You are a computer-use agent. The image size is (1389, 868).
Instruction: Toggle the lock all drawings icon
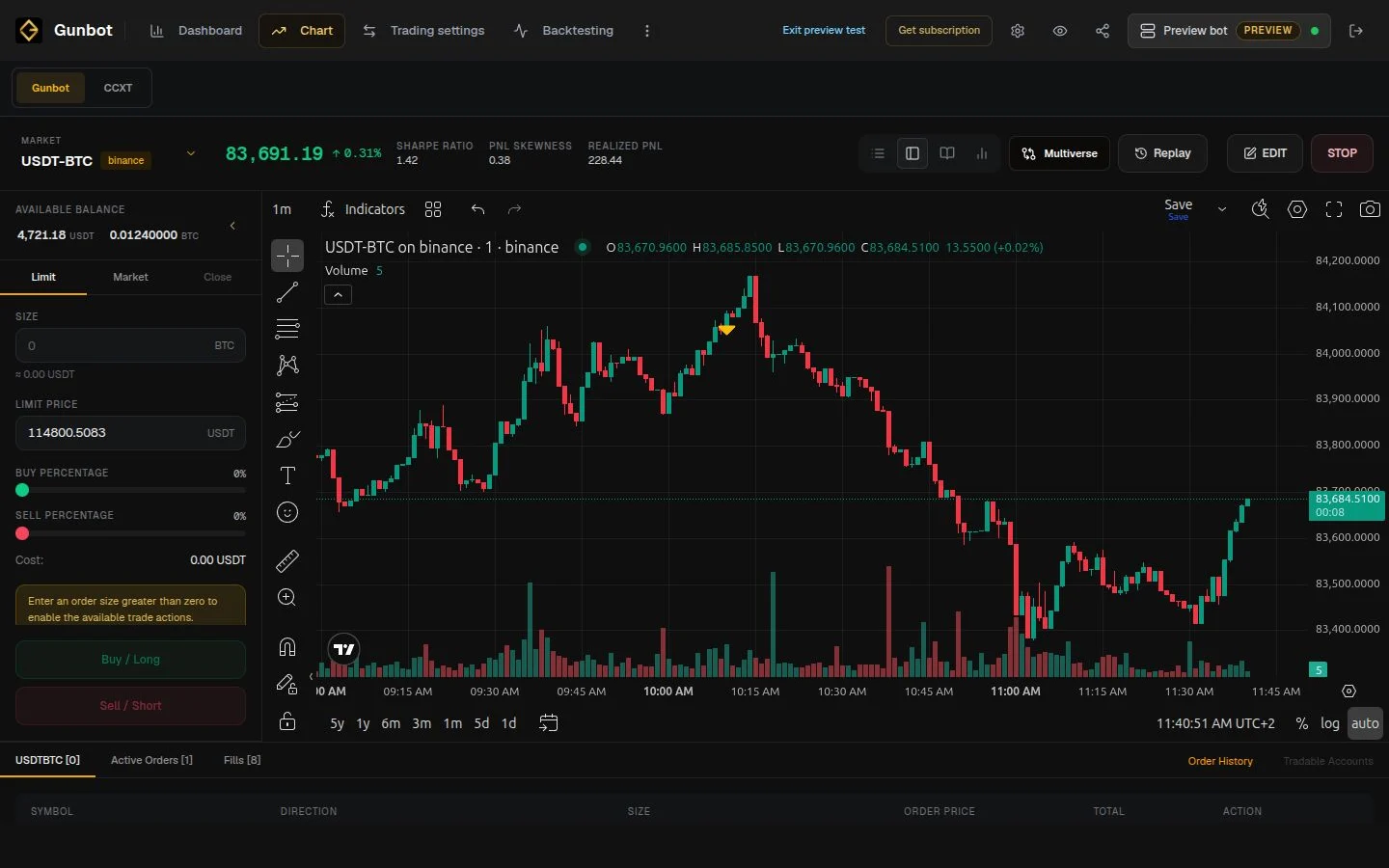coord(287,721)
